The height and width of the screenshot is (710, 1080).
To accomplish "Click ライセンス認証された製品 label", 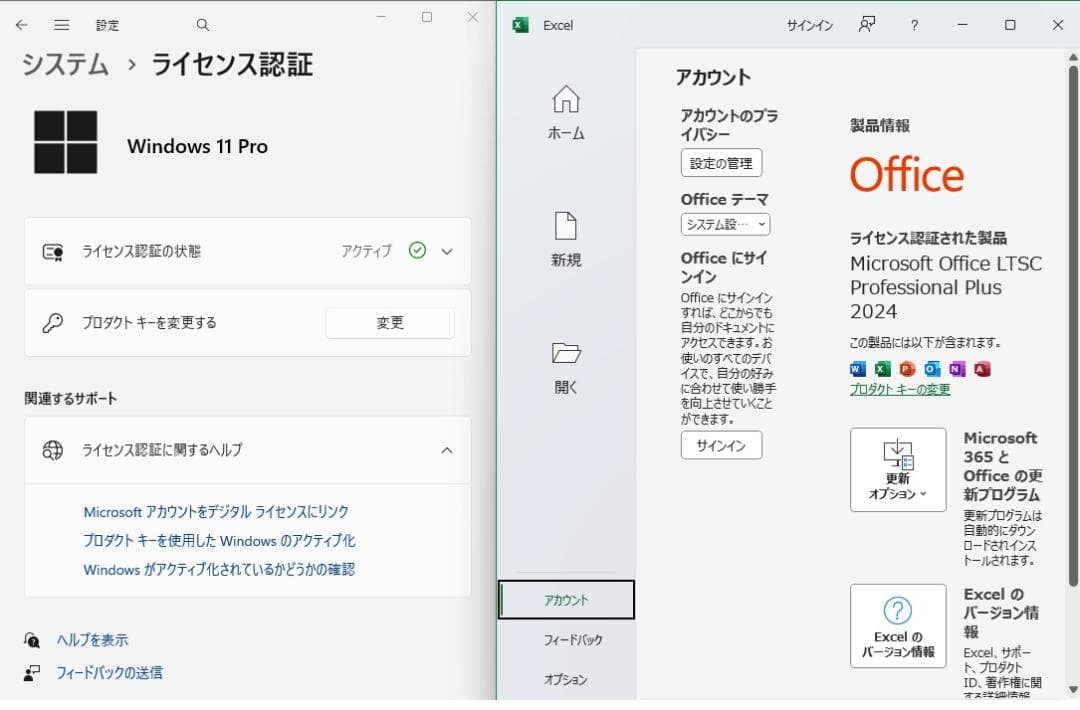I will pos(928,238).
